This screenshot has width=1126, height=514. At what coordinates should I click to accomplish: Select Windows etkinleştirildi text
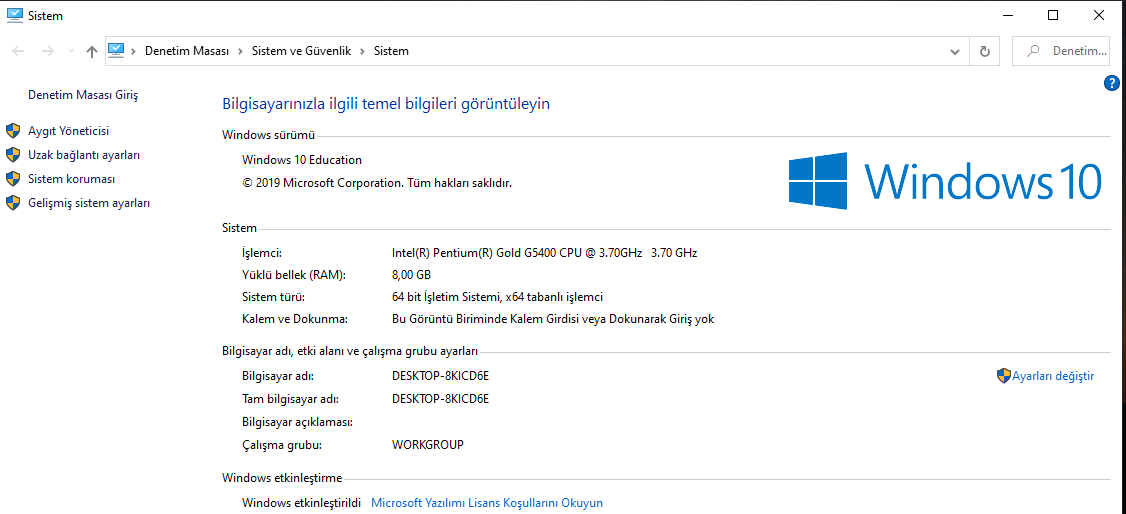[x=301, y=503]
